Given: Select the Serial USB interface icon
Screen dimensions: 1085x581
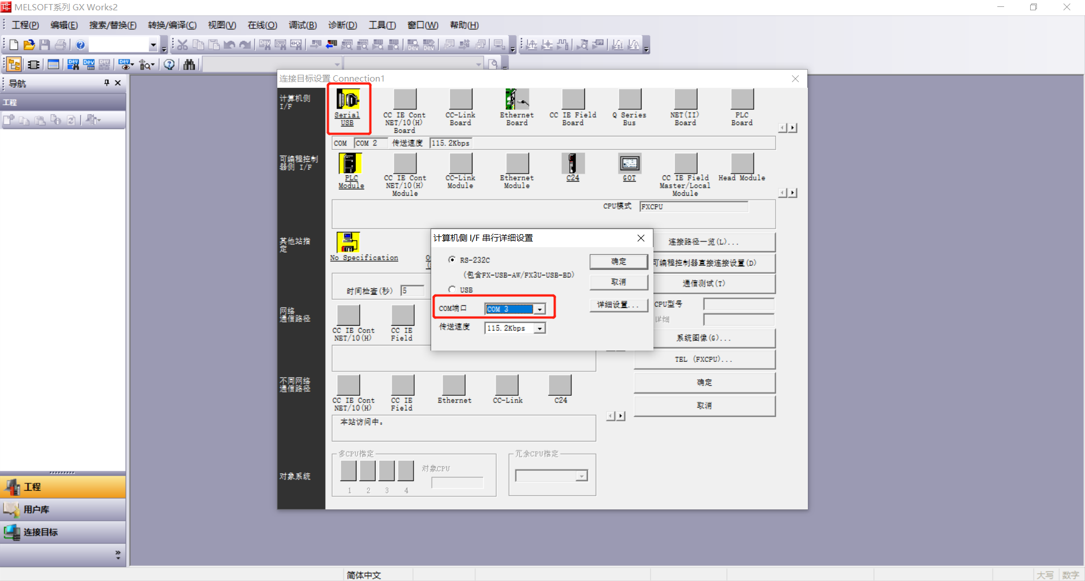Looking at the screenshot, I should (x=347, y=99).
